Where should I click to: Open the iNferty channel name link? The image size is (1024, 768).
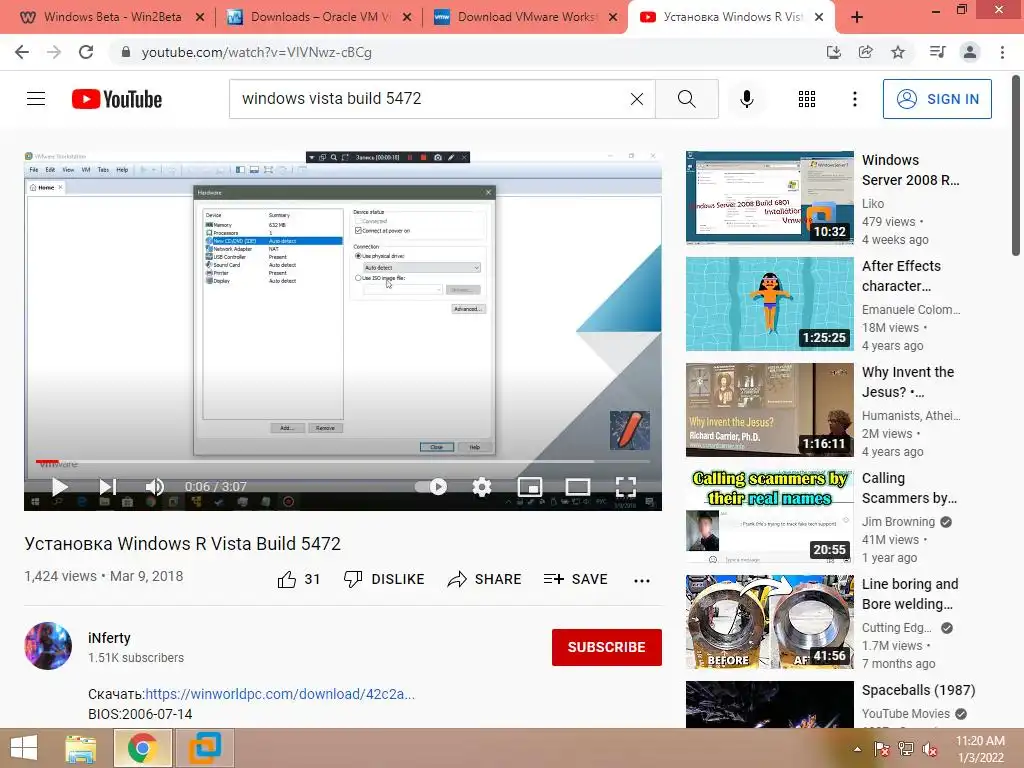(x=109, y=638)
